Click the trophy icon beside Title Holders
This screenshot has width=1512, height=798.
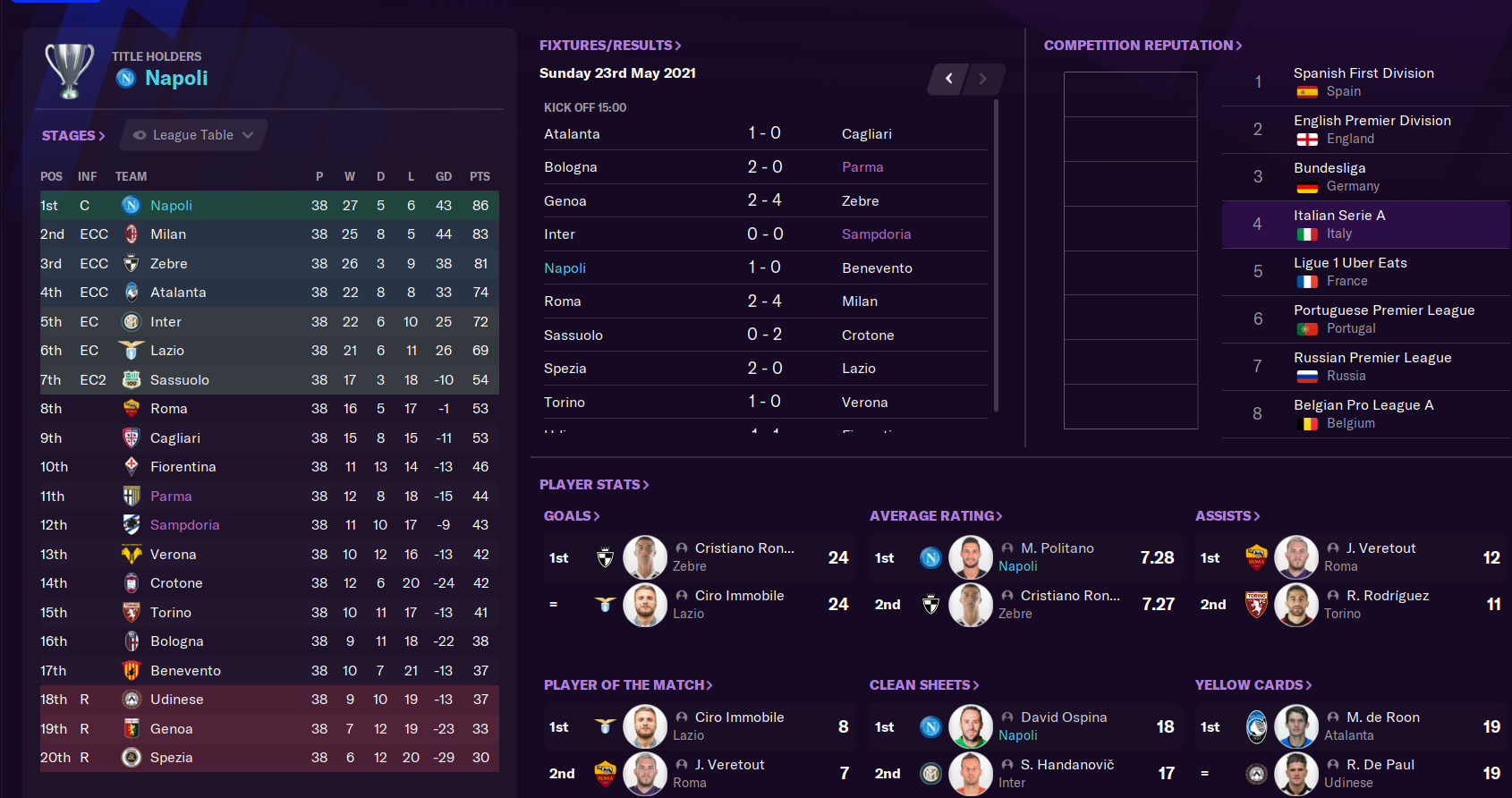click(69, 70)
